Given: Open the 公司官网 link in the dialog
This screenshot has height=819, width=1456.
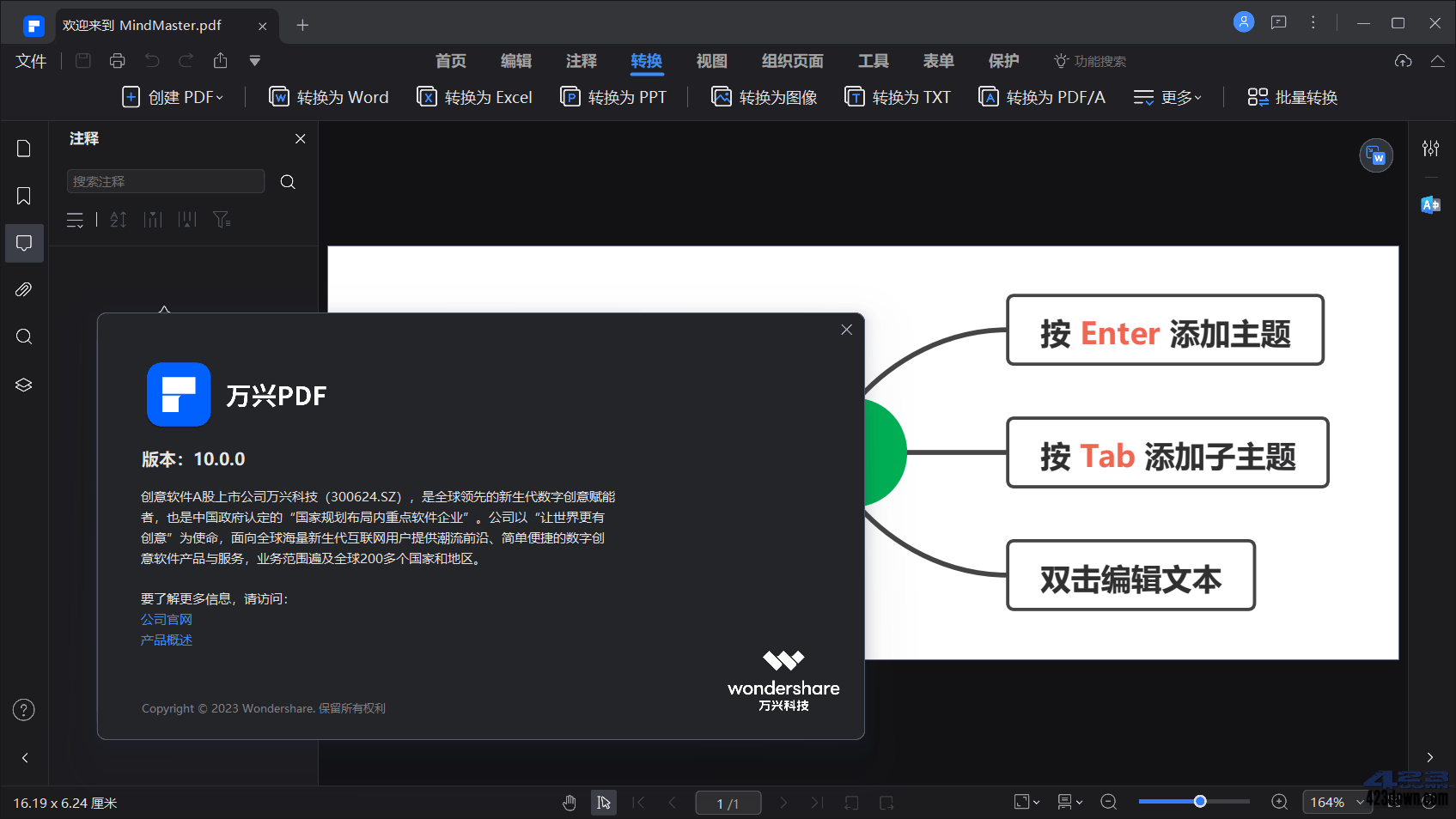Looking at the screenshot, I should 167,619.
